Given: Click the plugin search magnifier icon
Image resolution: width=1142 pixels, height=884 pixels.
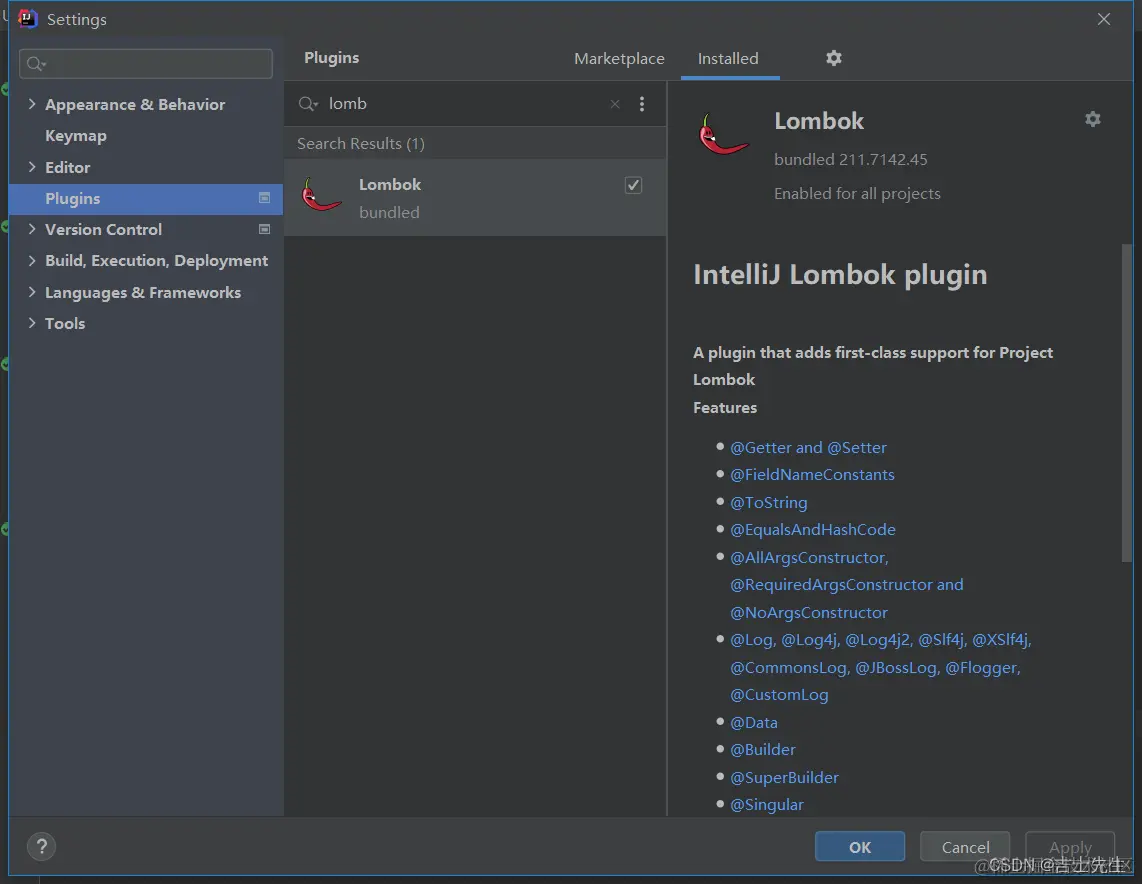Looking at the screenshot, I should (308, 104).
